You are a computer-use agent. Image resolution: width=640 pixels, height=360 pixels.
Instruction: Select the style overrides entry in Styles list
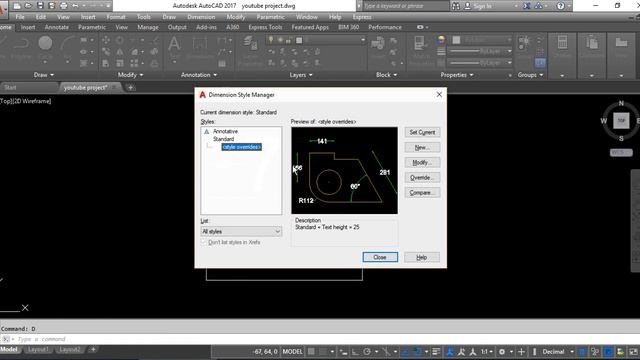(x=242, y=147)
